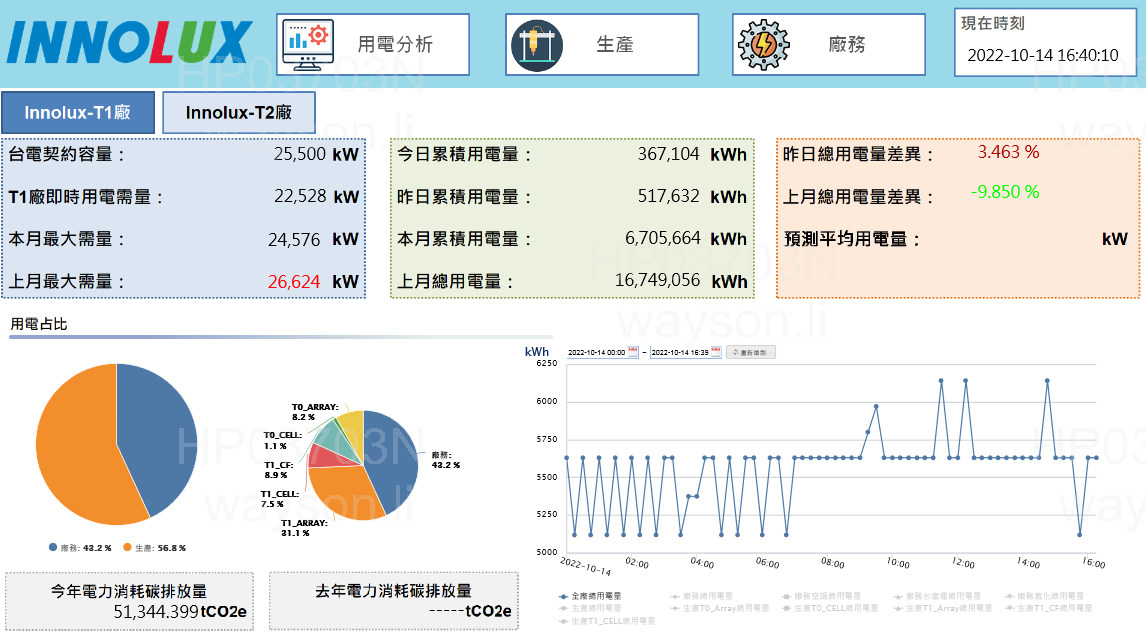Click the 重新繪製 redraw button

pyautogui.click(x=751, y=352)
